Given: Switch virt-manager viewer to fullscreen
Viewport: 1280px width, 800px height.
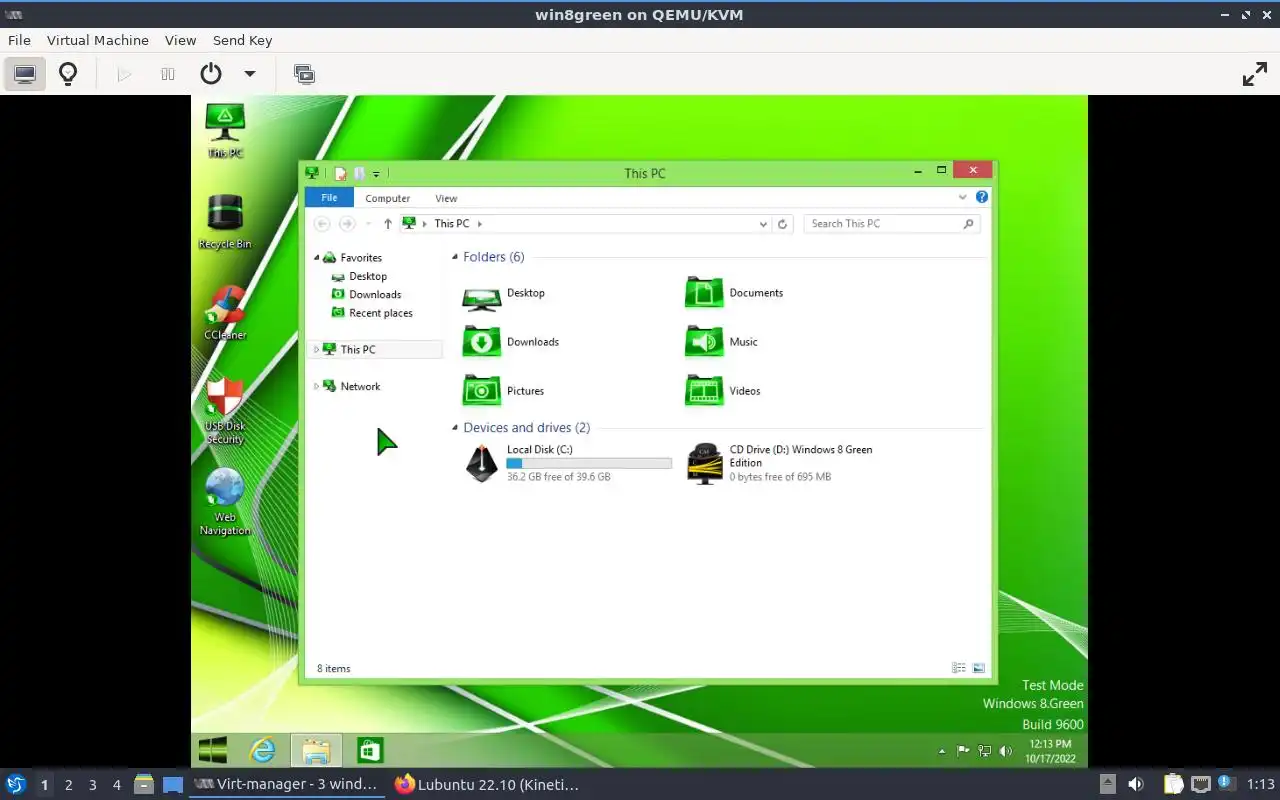Looking at the screenshot, I should click(x=1254, y=74).
